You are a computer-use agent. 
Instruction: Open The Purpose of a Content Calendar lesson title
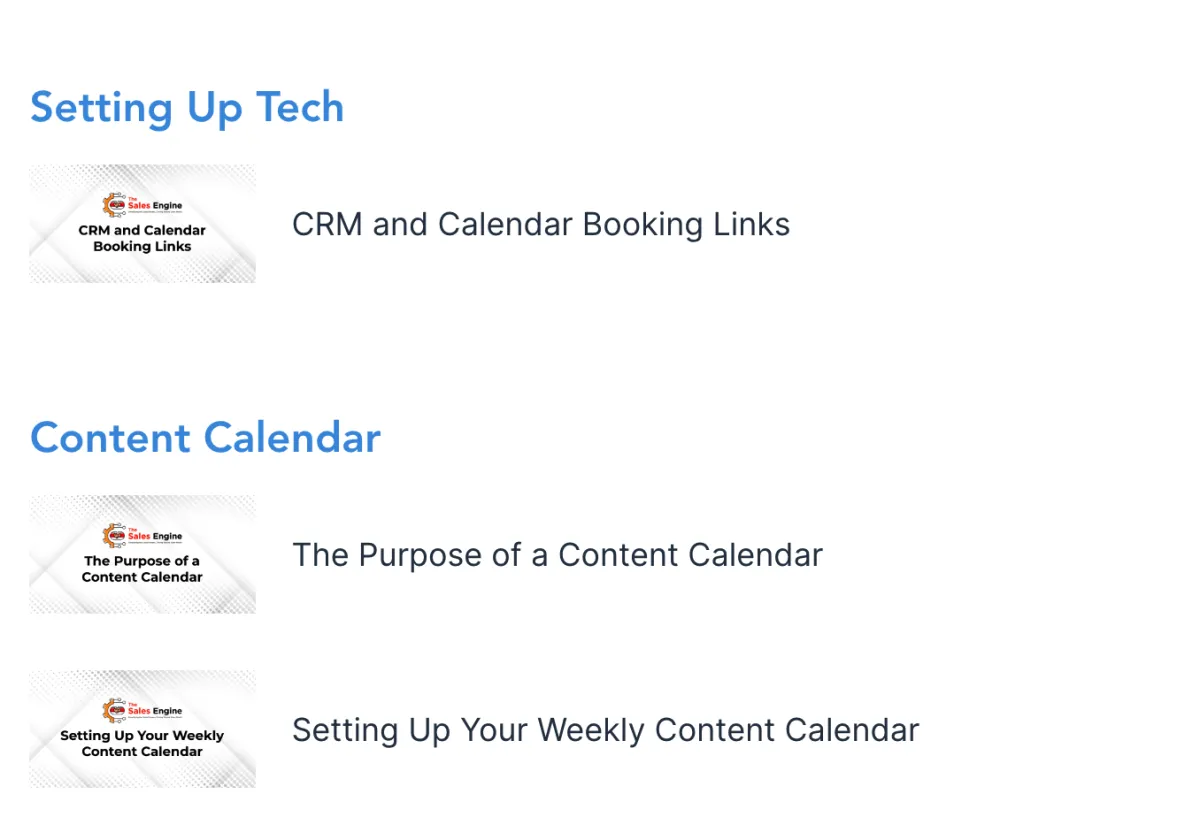(x=557, y=555)
